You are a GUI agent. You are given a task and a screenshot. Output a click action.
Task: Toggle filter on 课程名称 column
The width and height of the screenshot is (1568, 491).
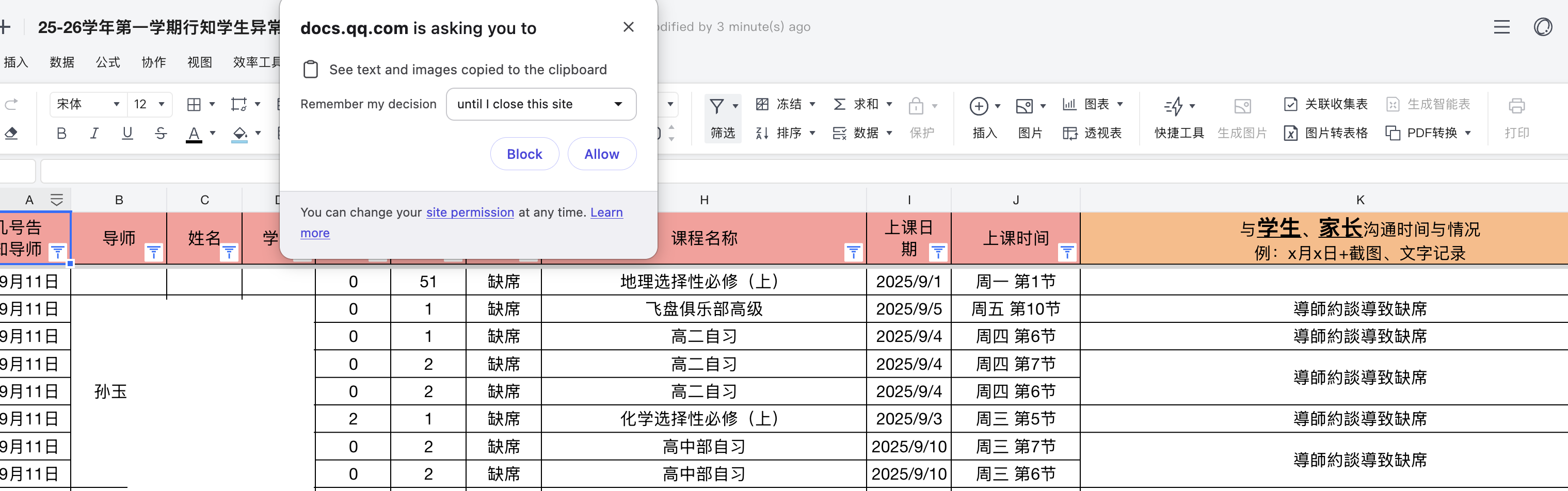pyautogui.click(x=853, y=252)
